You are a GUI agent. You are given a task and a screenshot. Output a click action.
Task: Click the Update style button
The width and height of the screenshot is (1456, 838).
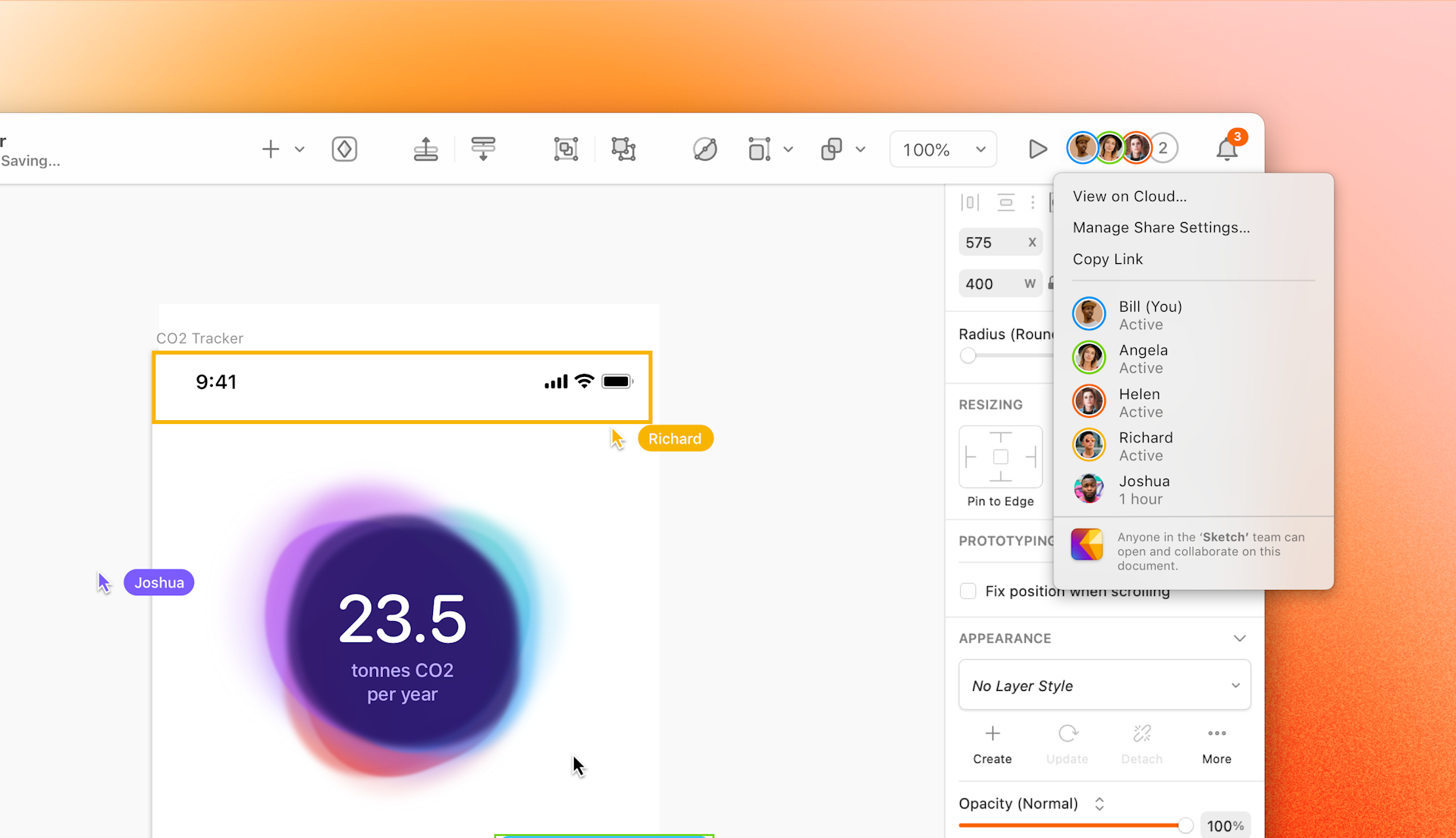click(1067, 733)
